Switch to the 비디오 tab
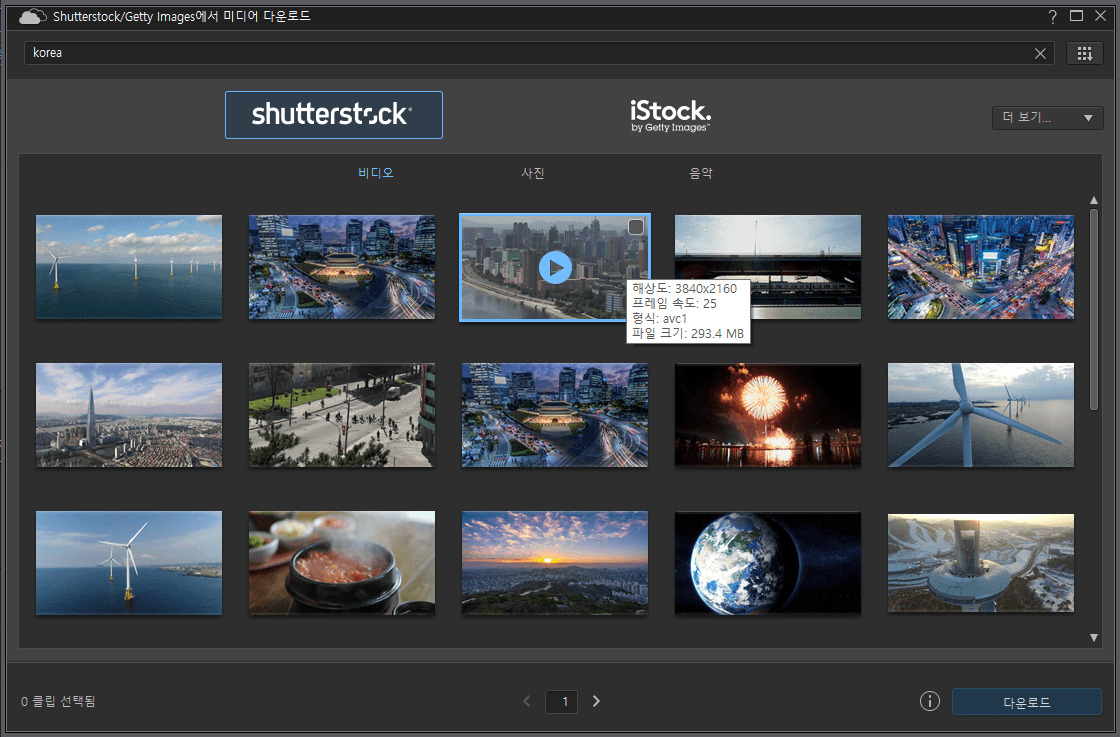 coord(376,173)
